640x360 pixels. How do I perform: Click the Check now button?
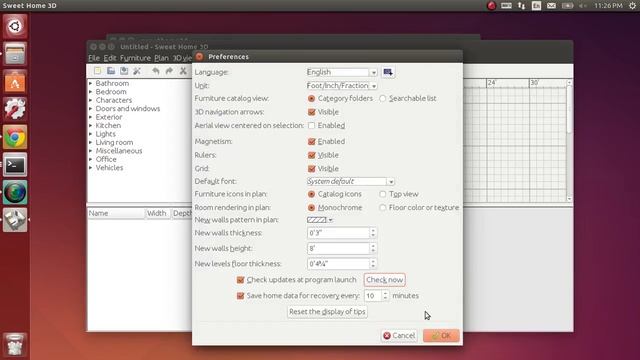(384, 280)
